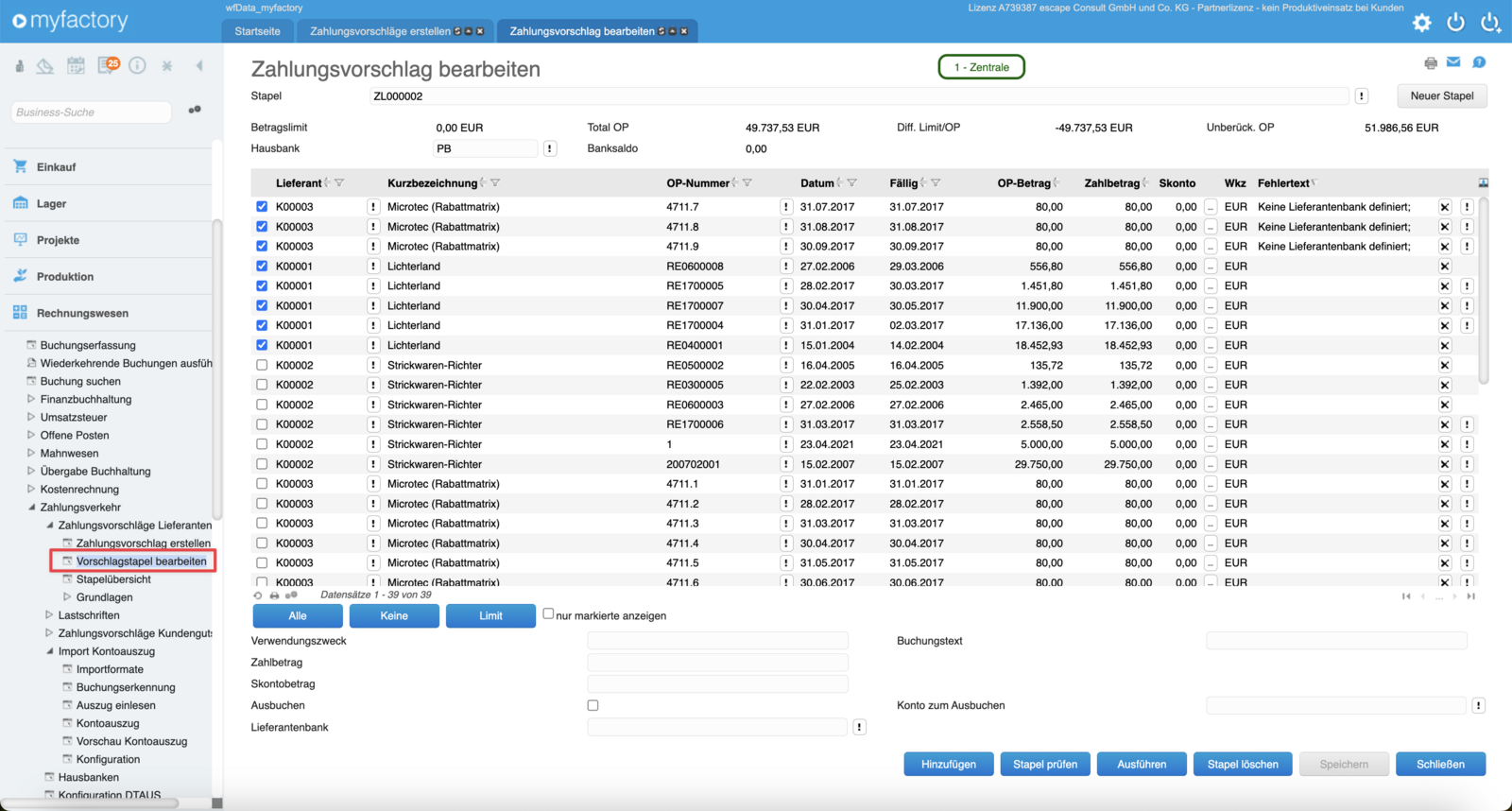Click into the Business-Suche search field
The width and height of the screenshot is (1512, 811).
point(91,112)
